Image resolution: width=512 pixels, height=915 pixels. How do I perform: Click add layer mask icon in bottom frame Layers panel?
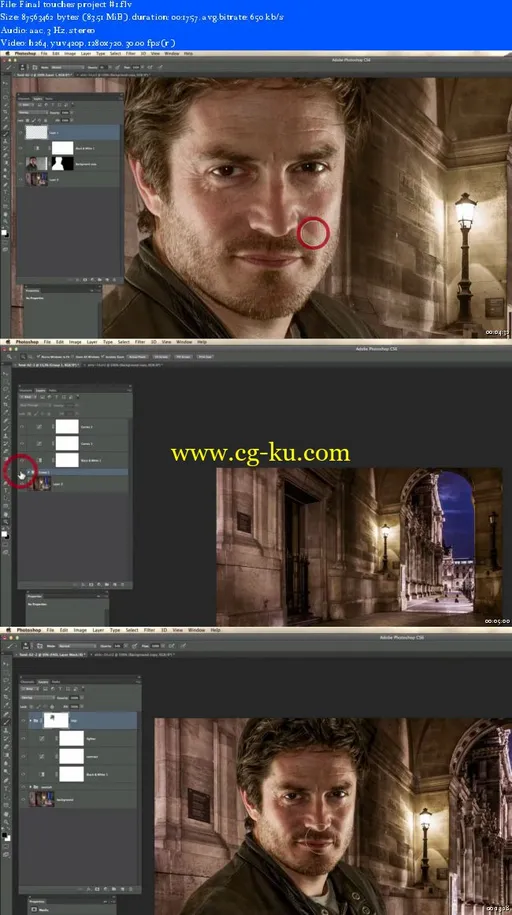pos(97,889)
